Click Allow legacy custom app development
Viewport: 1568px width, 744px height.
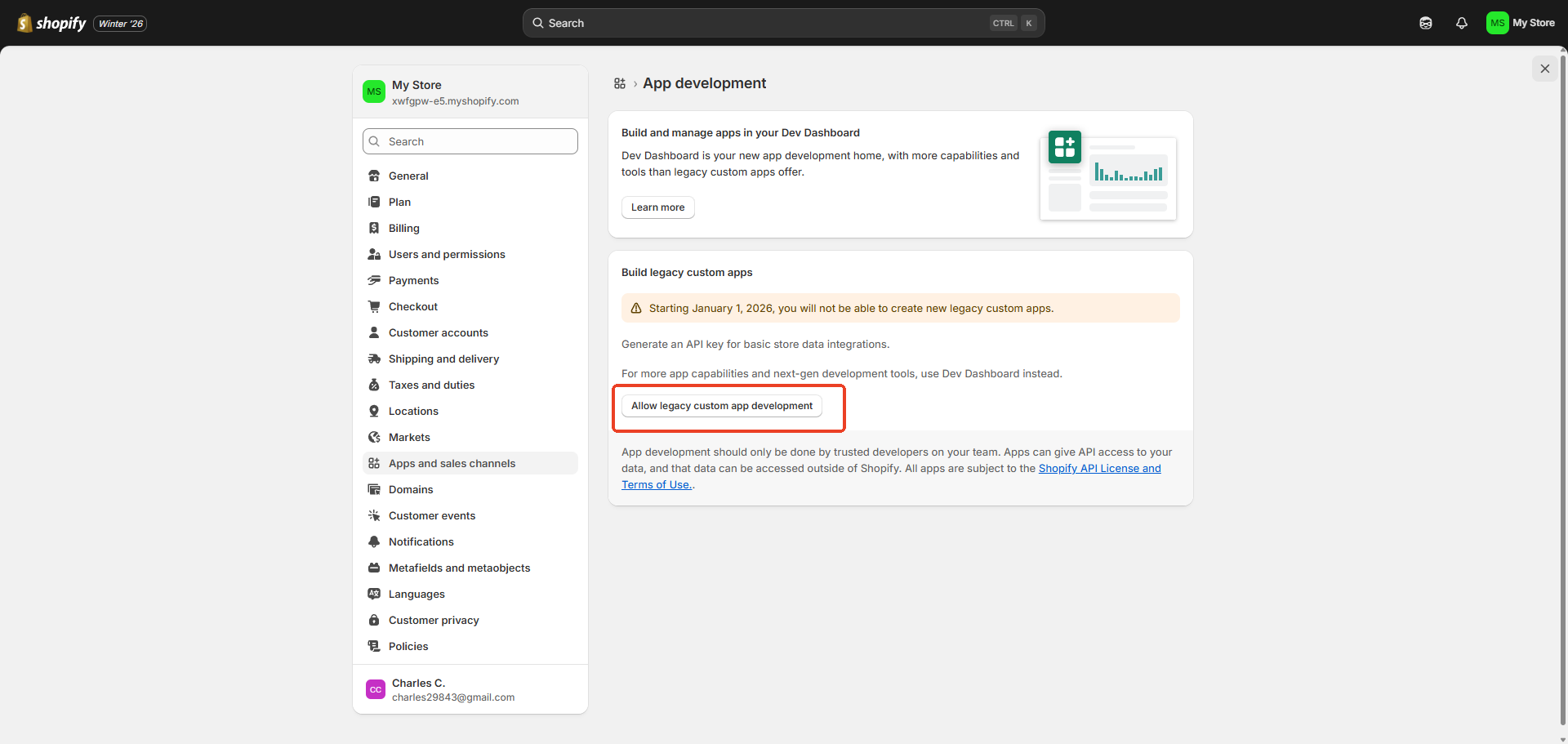pyautogui.click(x=721, y=406)
